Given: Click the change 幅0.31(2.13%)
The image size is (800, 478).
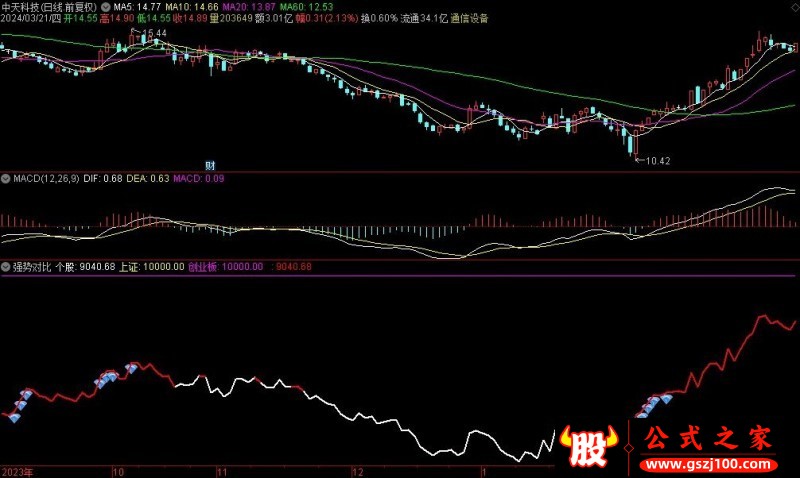Looking at the screenshot, I should pos(327,18).
